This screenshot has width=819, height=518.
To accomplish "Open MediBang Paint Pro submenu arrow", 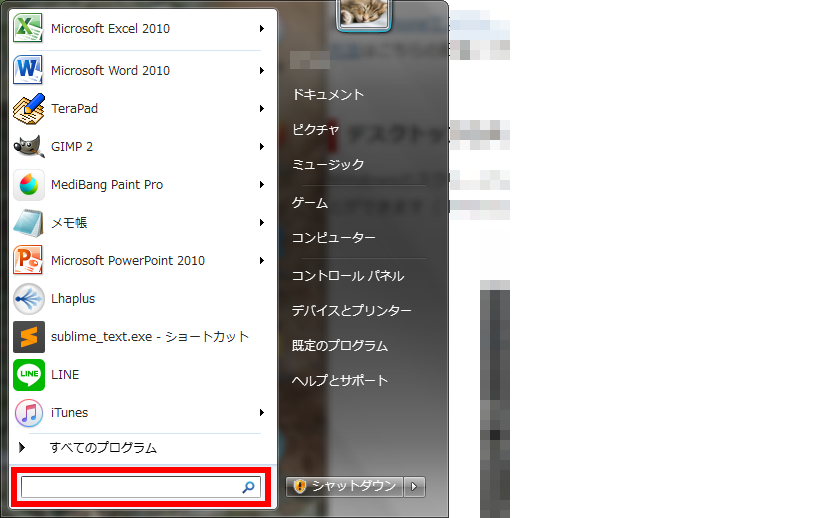I will tap(262, 185).
